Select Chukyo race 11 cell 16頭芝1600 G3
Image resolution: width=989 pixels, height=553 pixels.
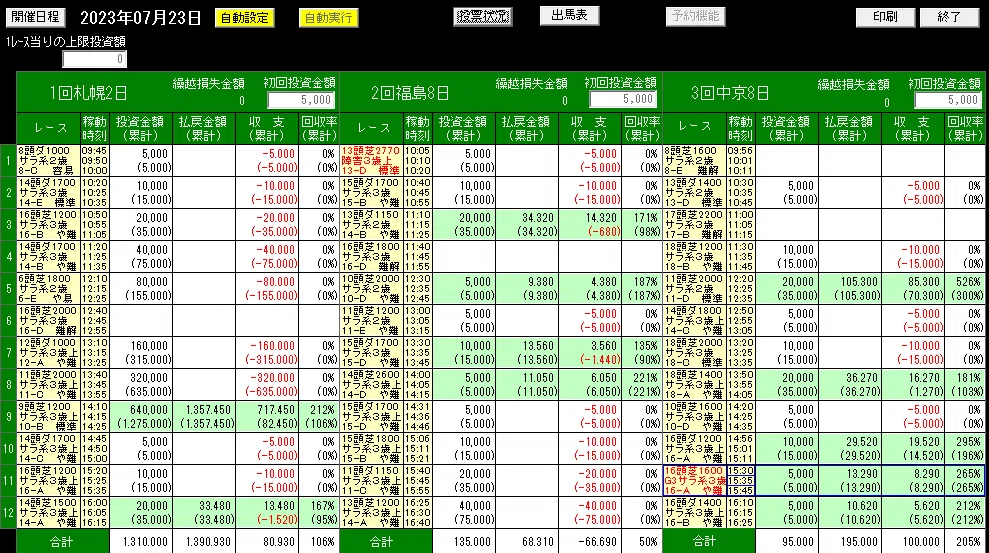[x=694, y=480]
